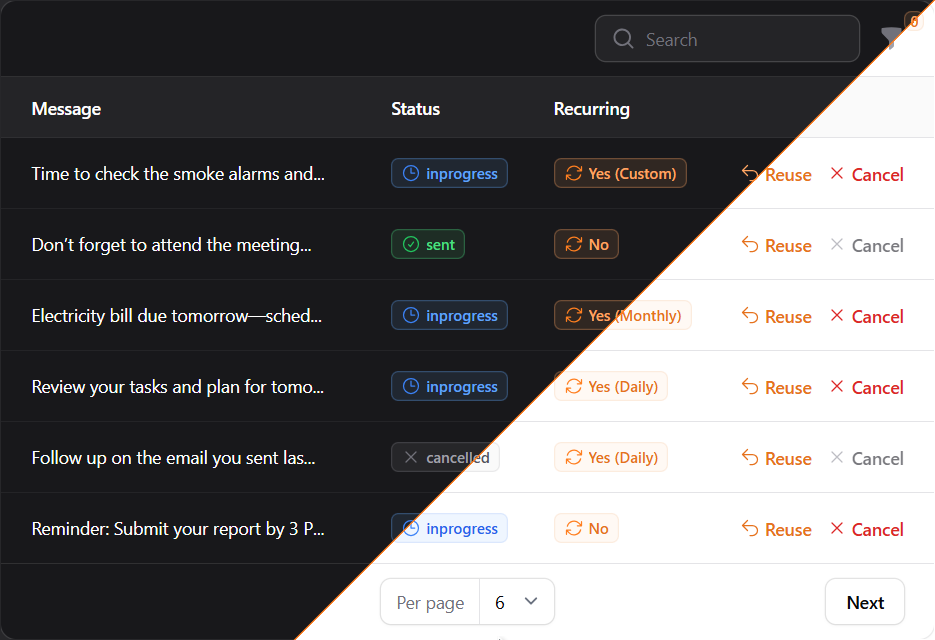
Task: Select the cancelled status badge
Action: [445, 457]
